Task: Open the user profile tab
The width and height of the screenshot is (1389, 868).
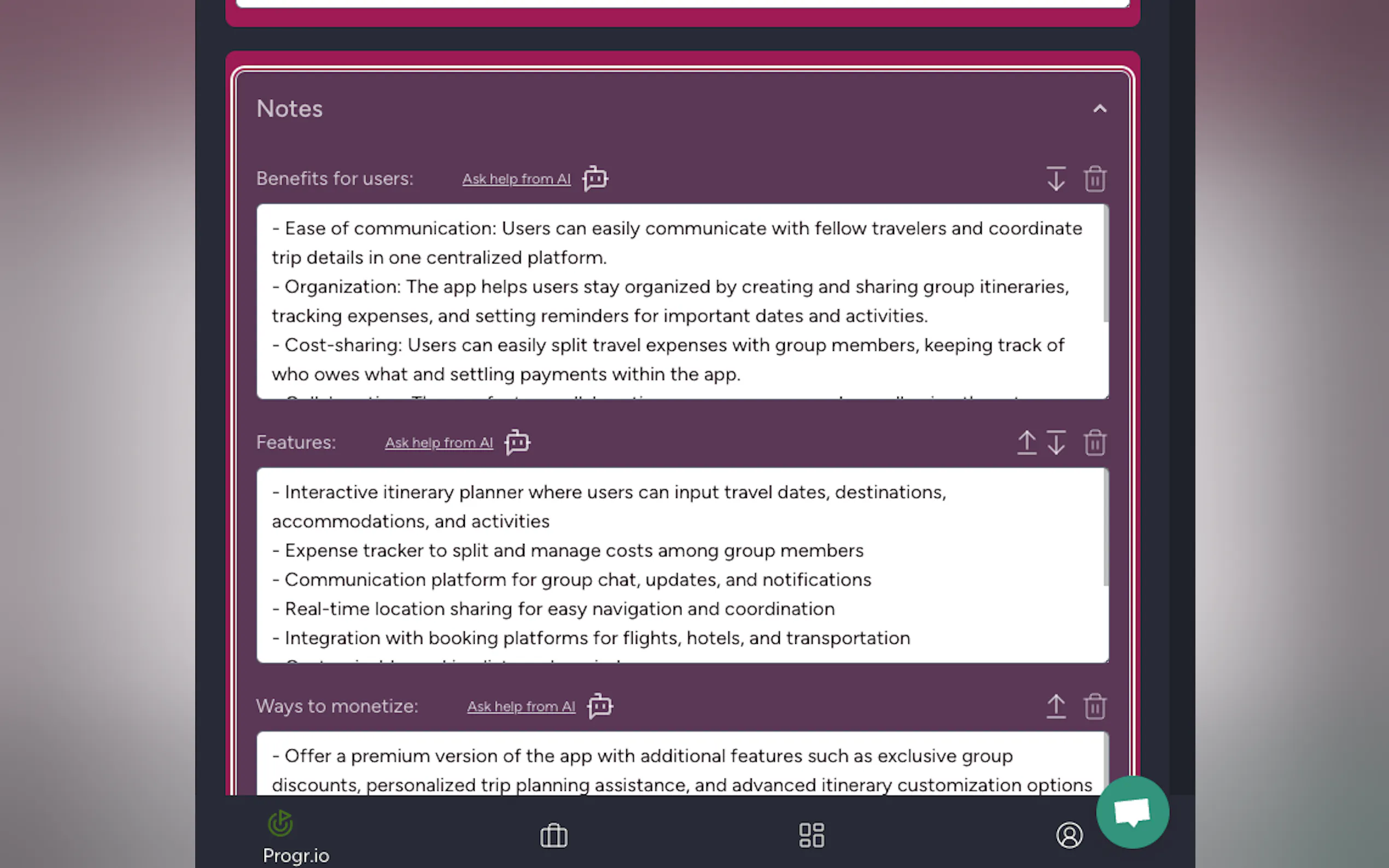Action: pos(1069,835)
